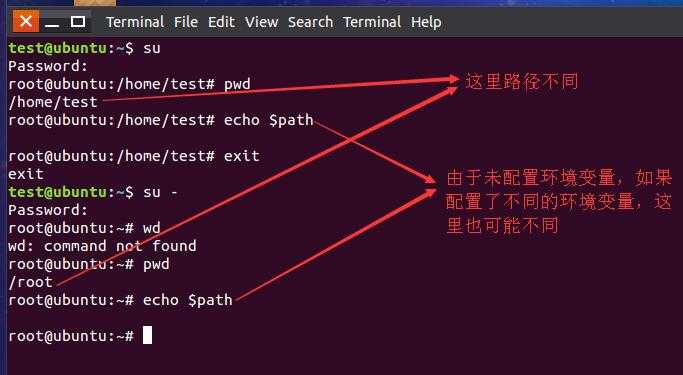Maximize the terminal window

[x=78, y=21]
